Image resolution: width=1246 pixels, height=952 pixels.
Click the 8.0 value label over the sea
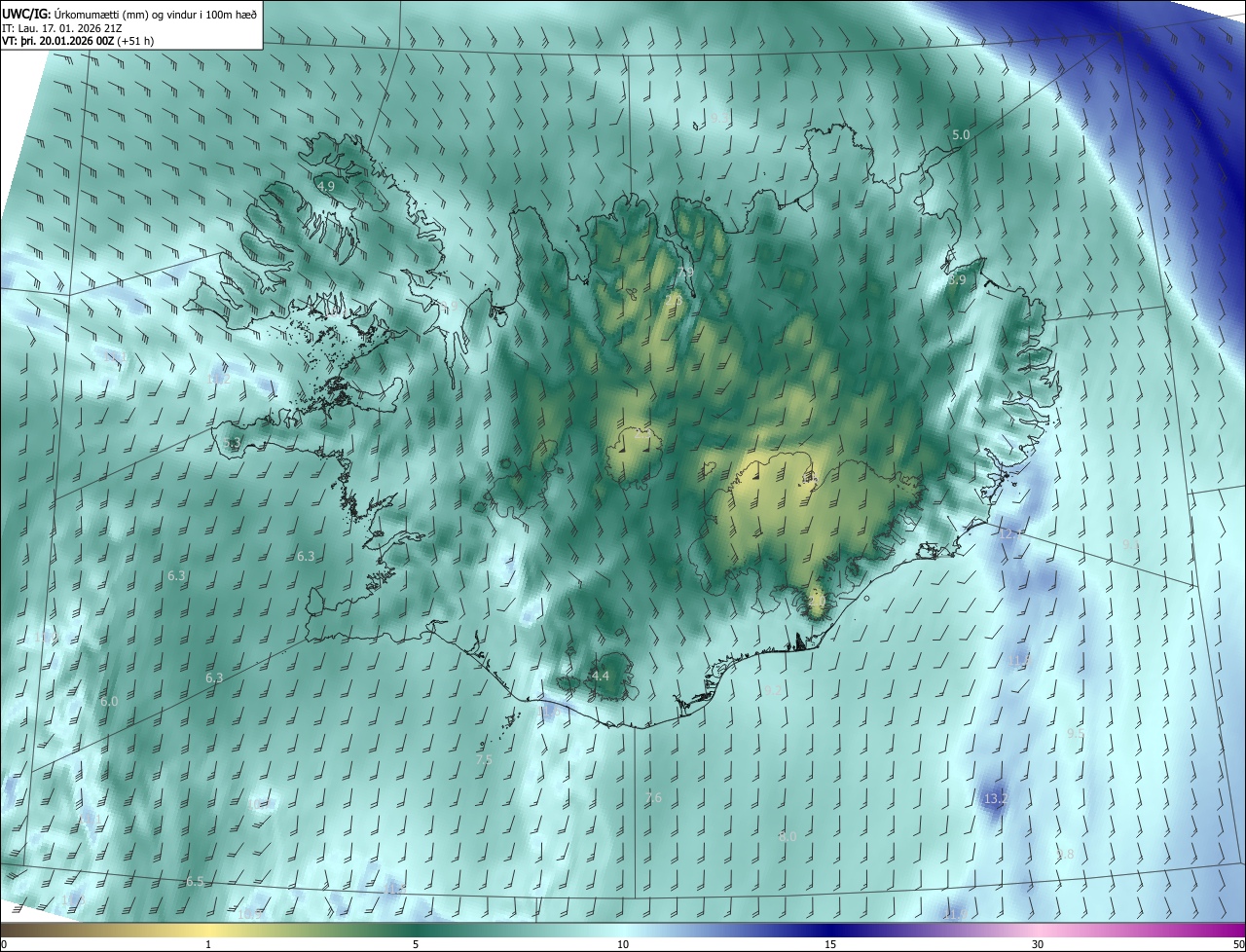coord(788,836)
